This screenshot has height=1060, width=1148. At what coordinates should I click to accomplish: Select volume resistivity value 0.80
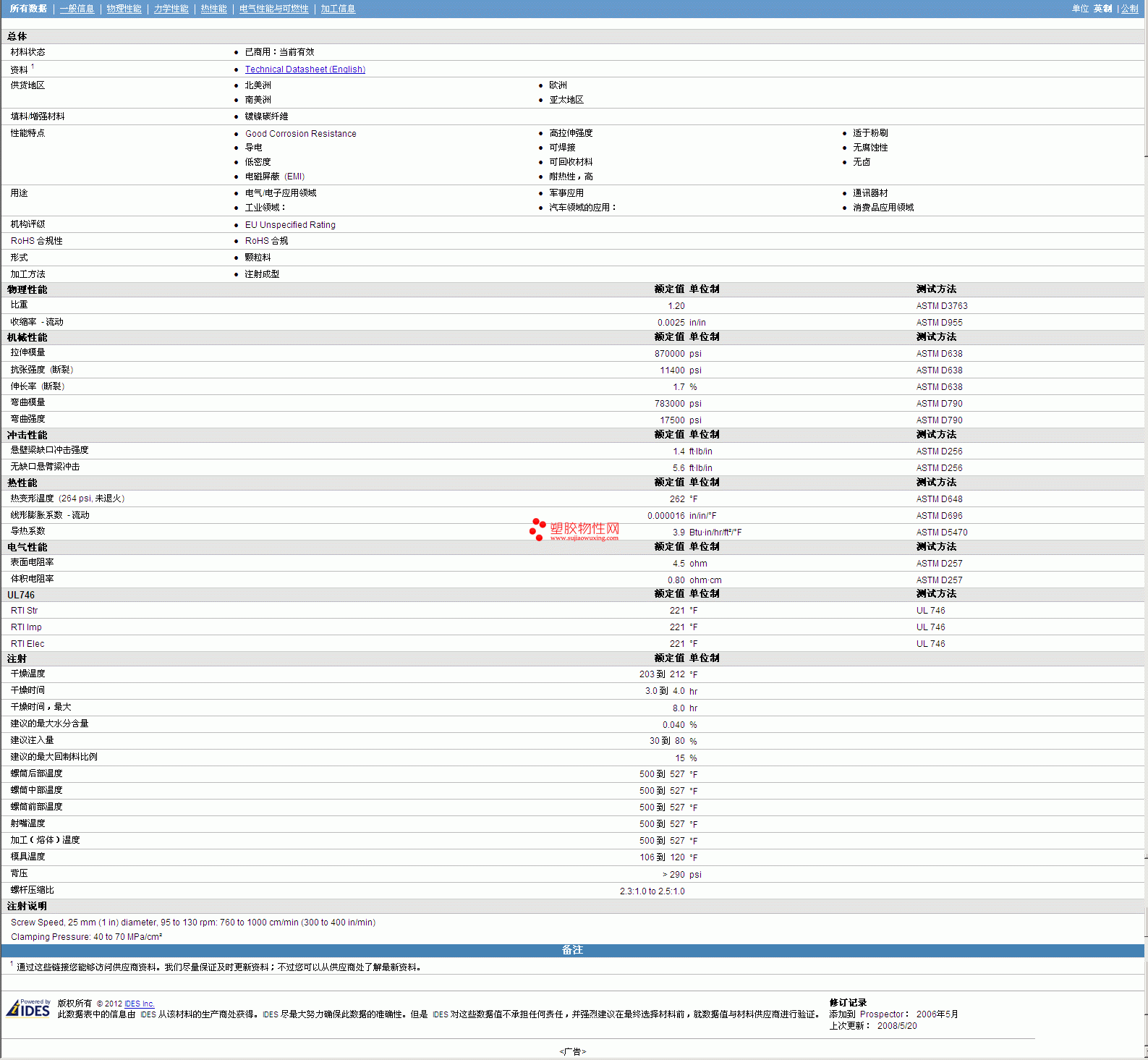tap(676, 580)
